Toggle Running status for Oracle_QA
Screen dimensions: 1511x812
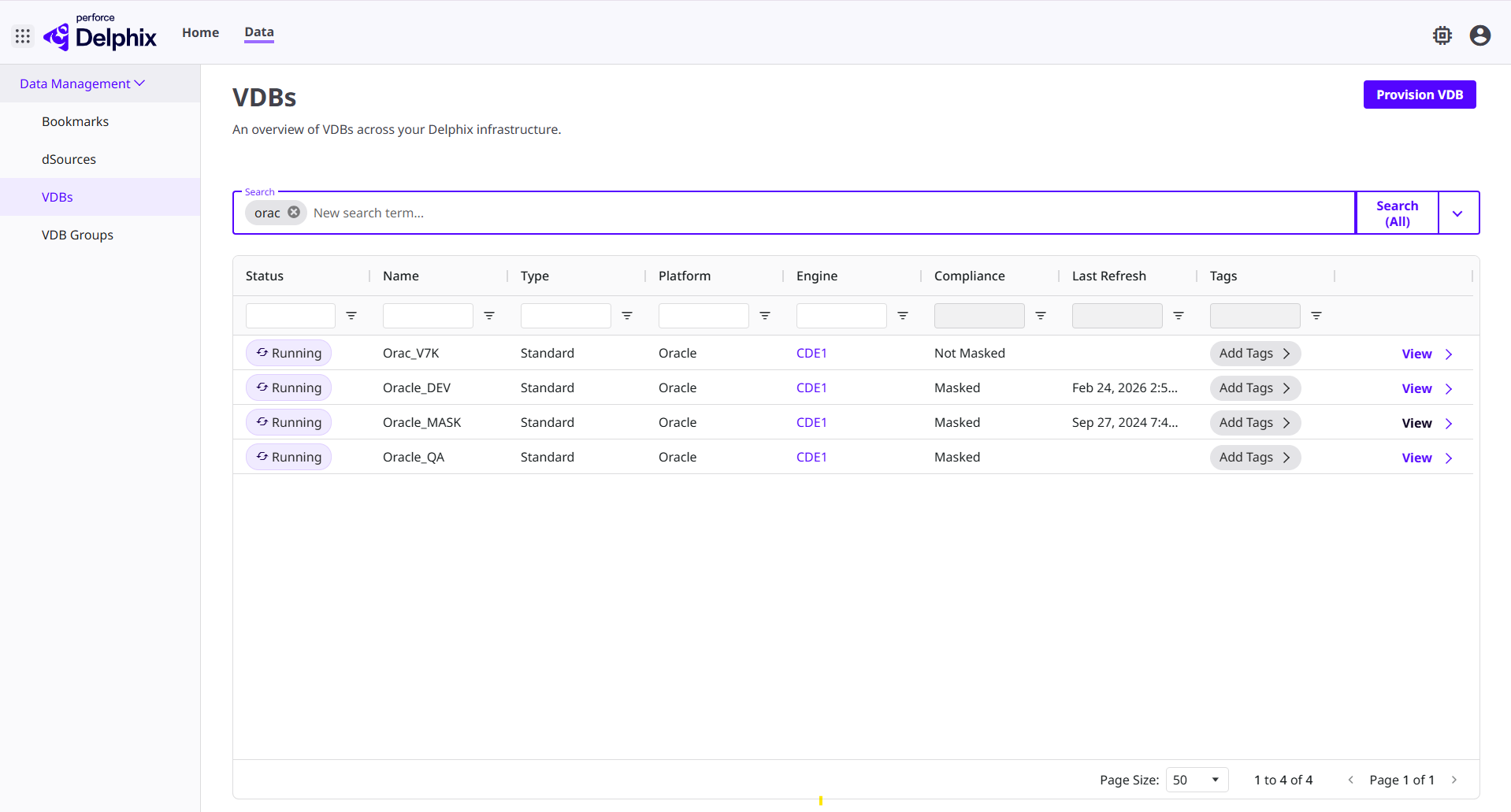tap(288, 457)
